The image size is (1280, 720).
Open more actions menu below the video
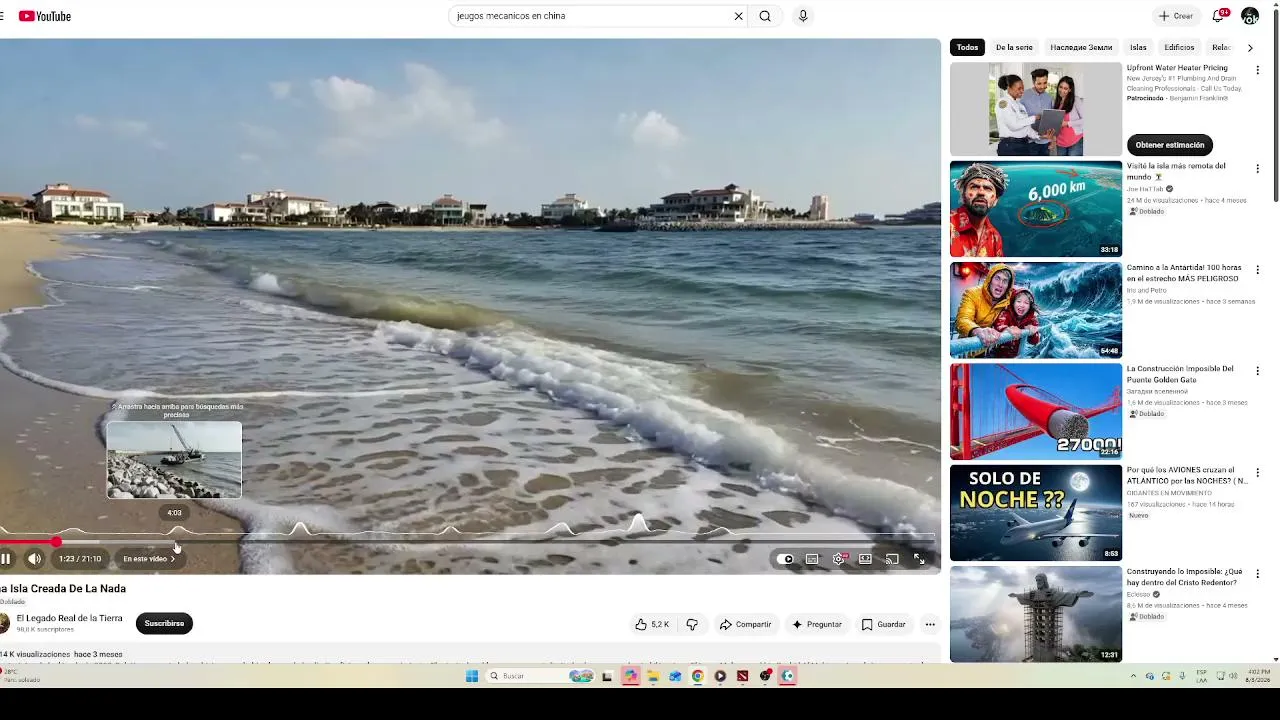pyautogui.click(x=930, y=624)
